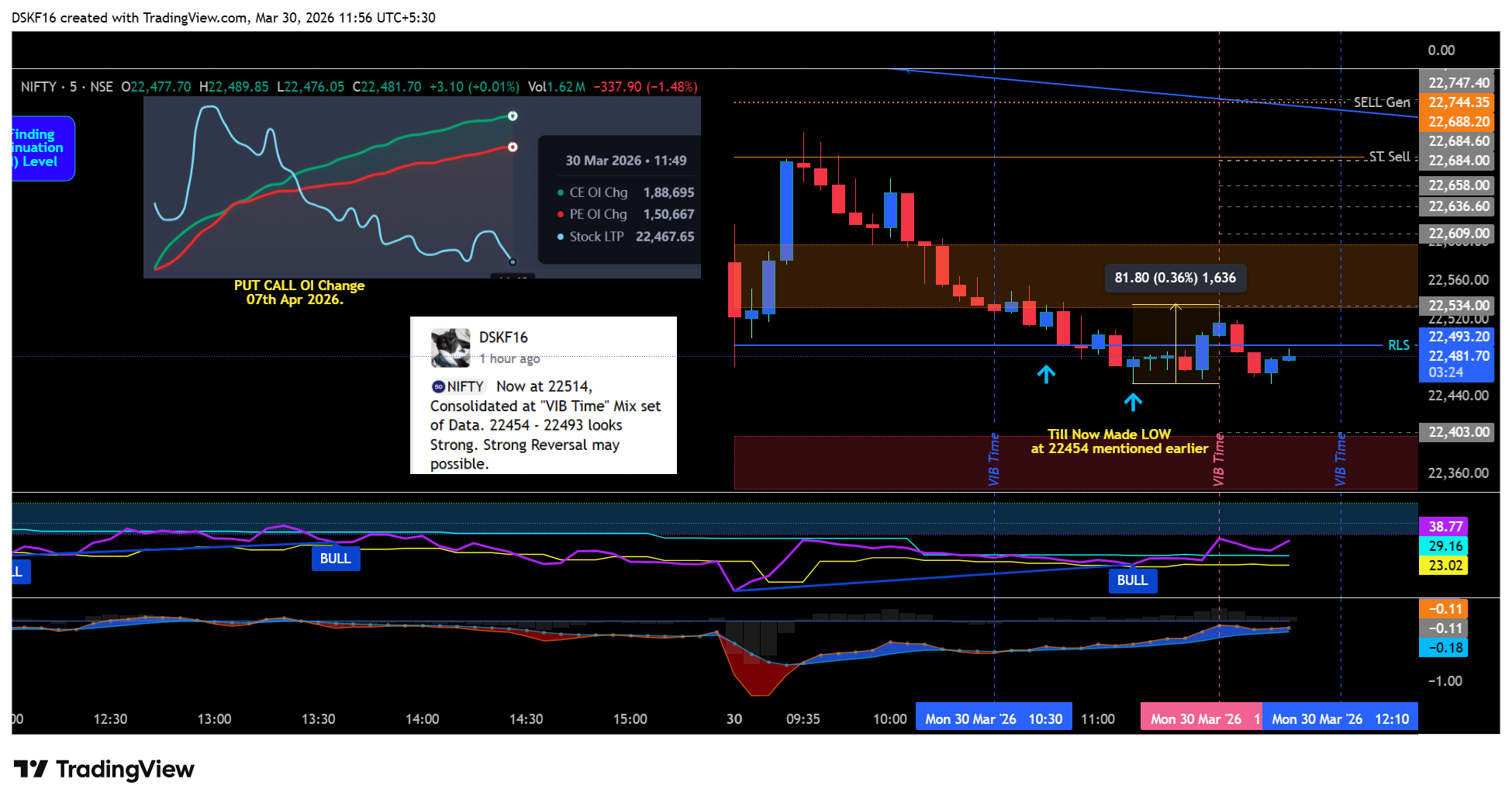
Task: Click the 'Mon 30 Mar '26 10:30' time tag
Action: click(x=994, y=719)
